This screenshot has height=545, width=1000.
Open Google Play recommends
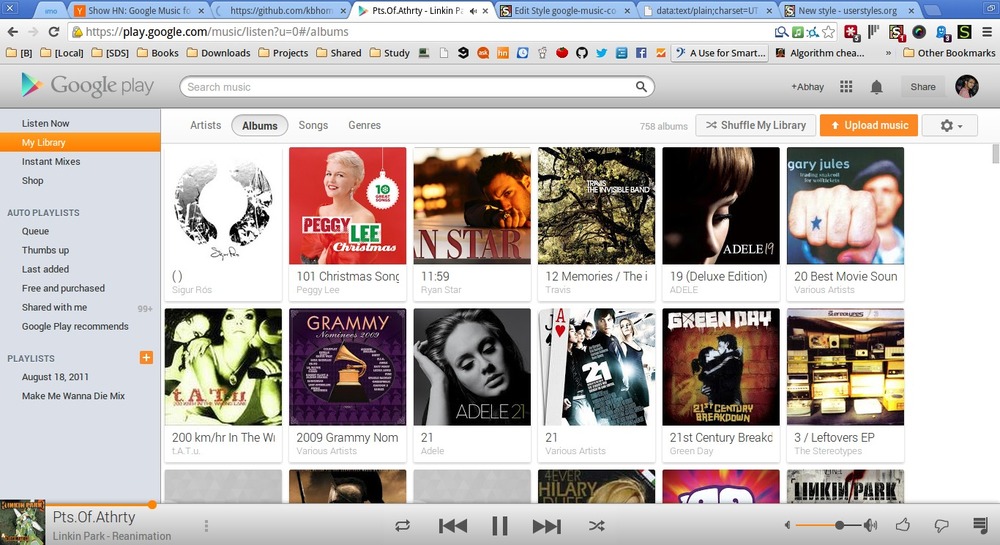[x=75, y=326]
